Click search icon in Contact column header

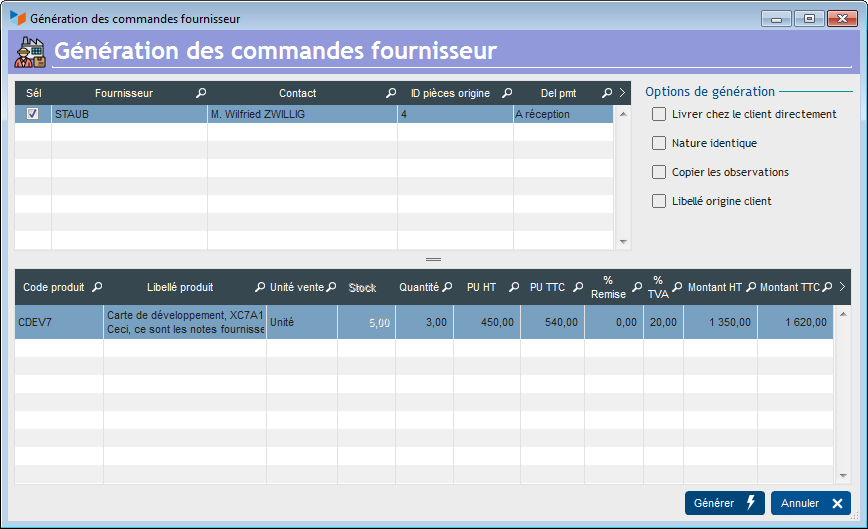tap(390, 93)
